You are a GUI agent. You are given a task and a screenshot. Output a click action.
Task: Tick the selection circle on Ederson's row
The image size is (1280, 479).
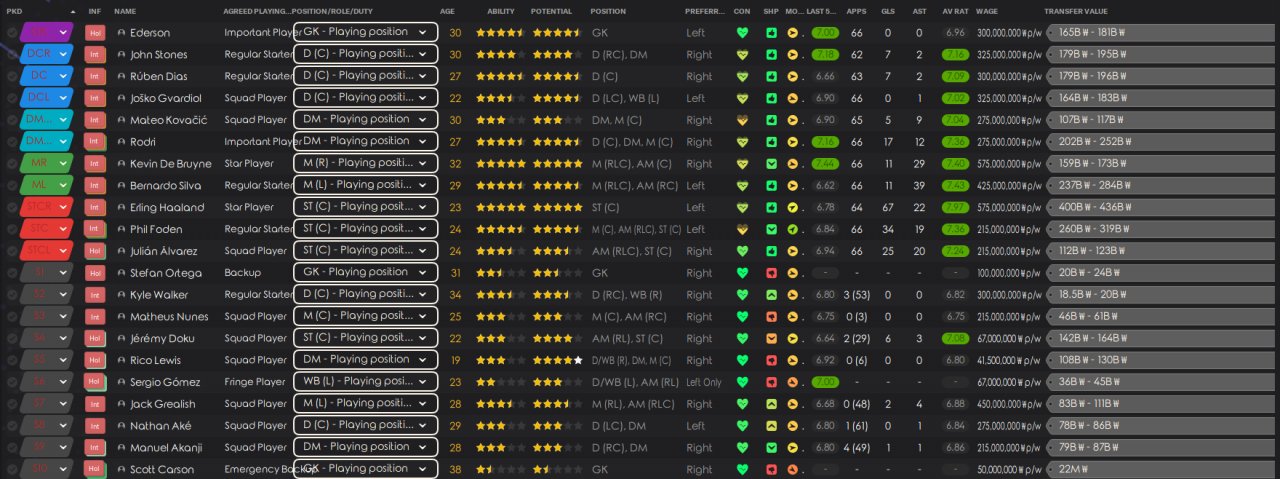click(11, 33)
